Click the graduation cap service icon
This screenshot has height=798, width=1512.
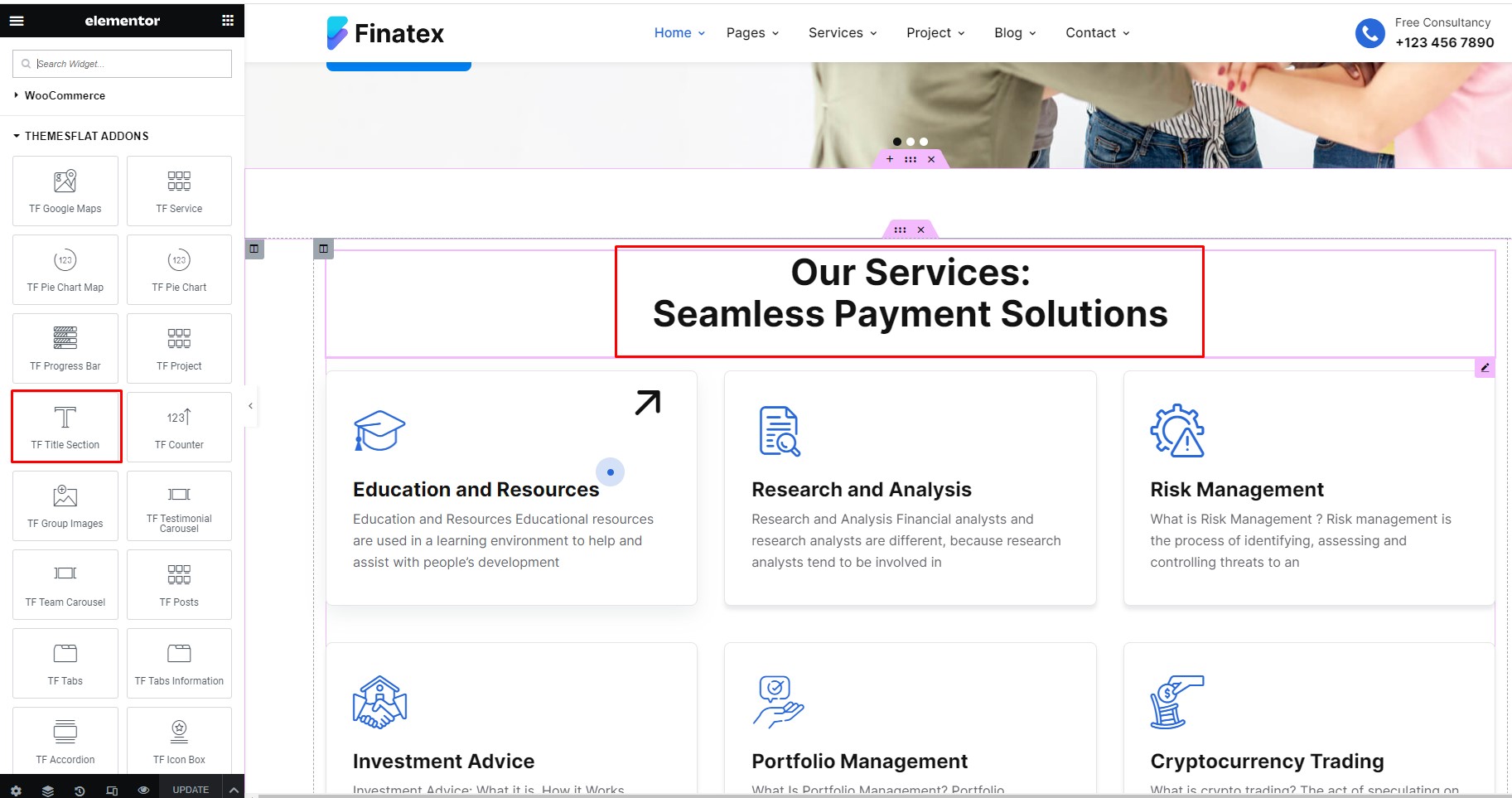coord(379,431)
